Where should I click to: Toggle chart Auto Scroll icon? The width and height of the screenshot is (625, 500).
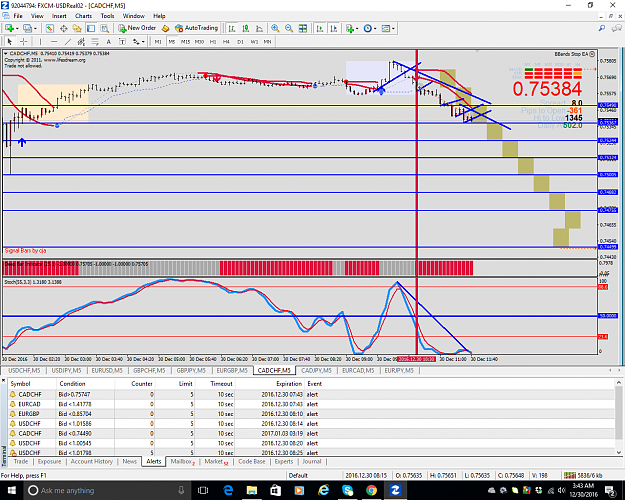tap(320, 28)
